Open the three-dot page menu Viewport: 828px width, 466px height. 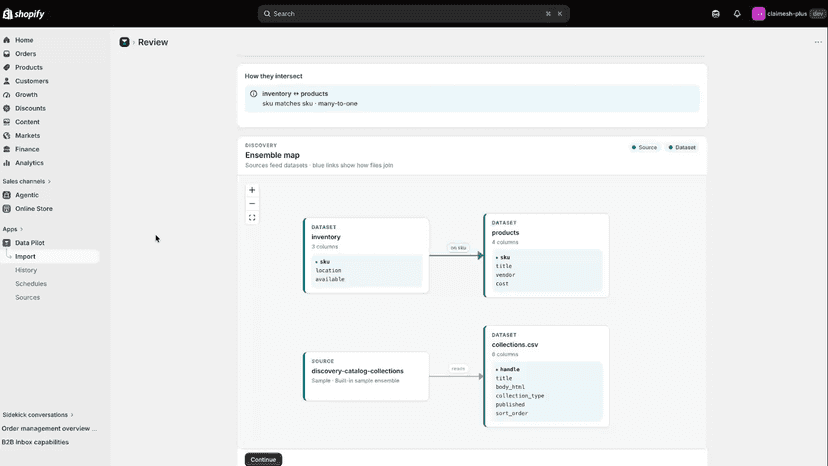coord(818,42)
